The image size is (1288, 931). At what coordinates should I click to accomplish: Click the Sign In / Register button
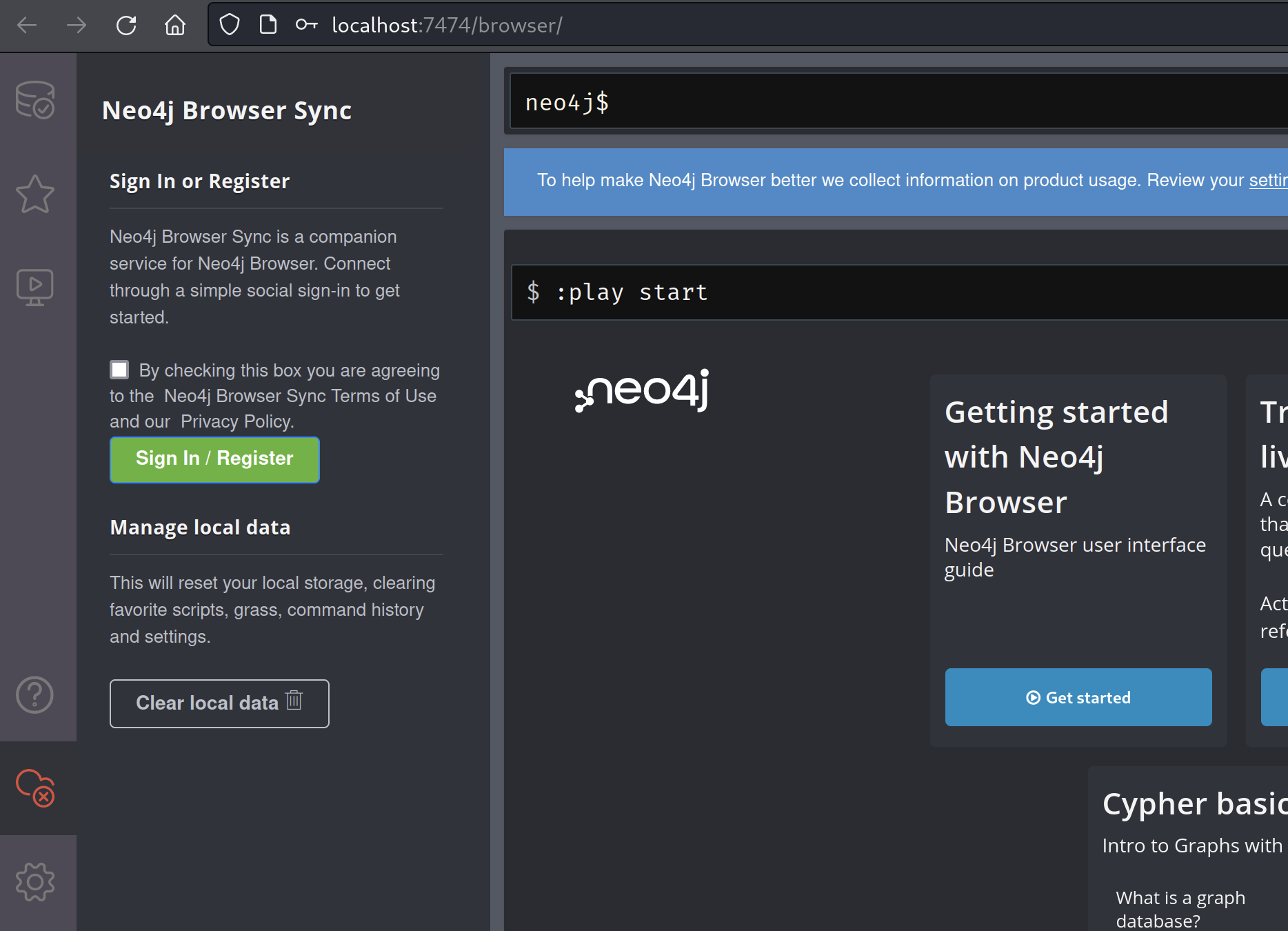pos(214,459)
